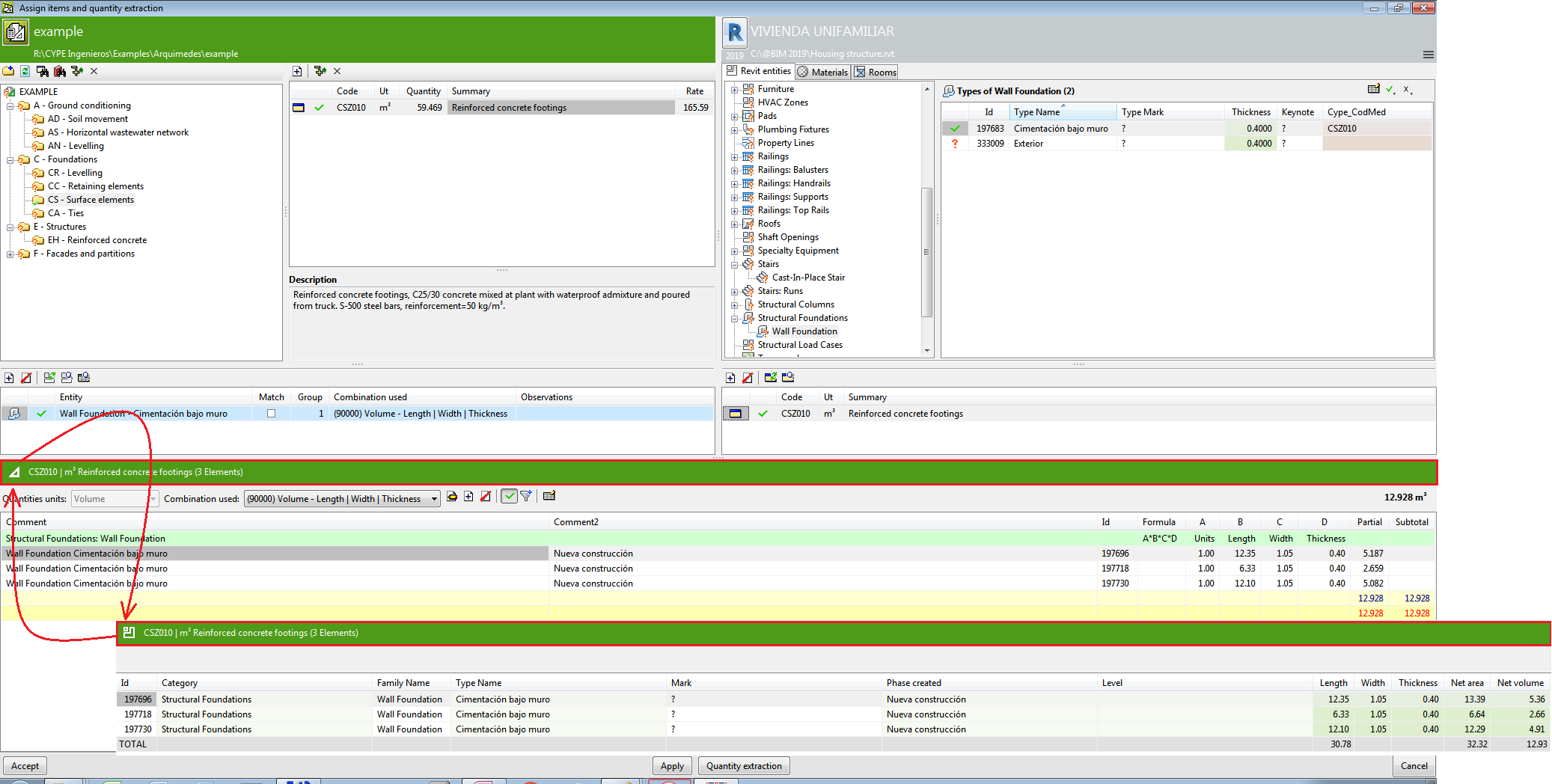This screenshot has width=1552, height=784.
Task: Click the new chapter folder icon in left toolbar
Action: (x=8, y=71)
